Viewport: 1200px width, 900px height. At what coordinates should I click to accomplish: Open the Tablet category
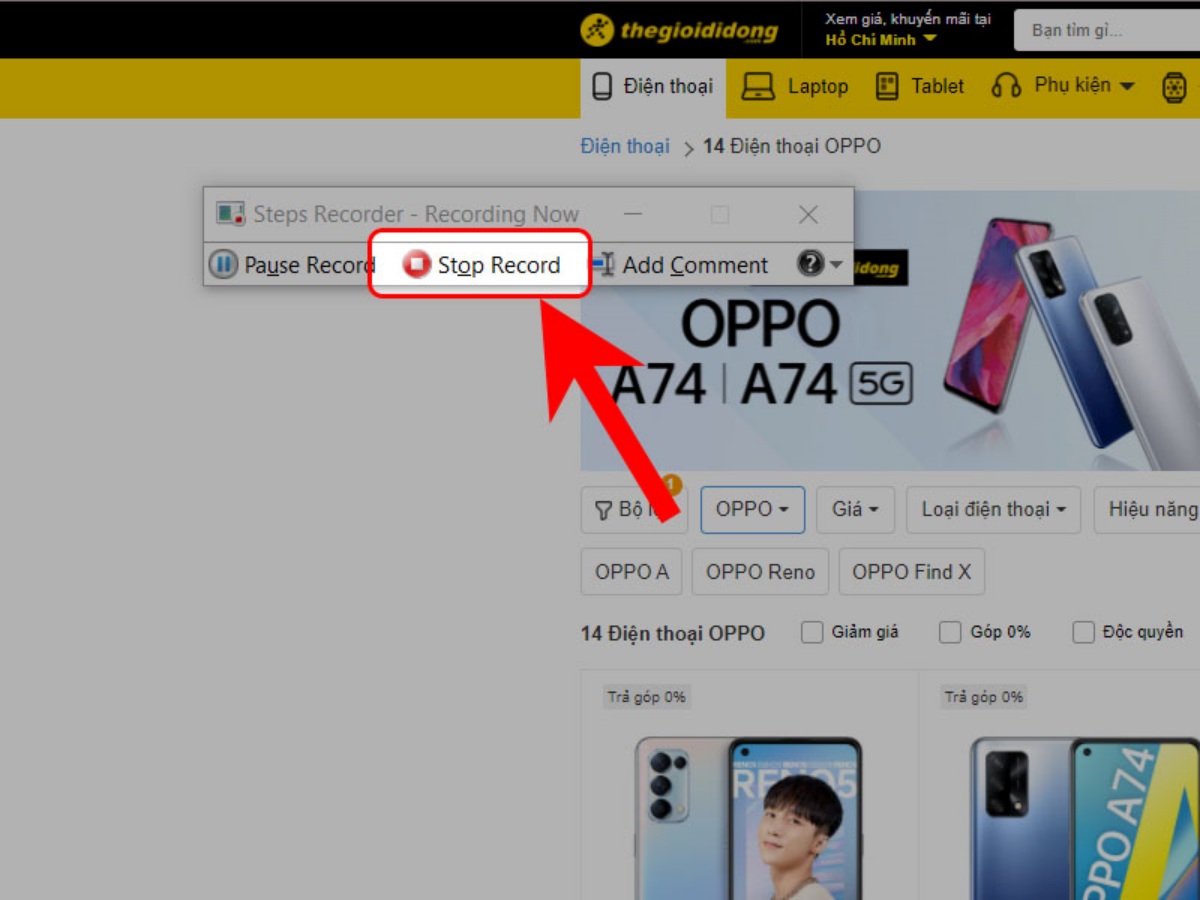(920, 87)
